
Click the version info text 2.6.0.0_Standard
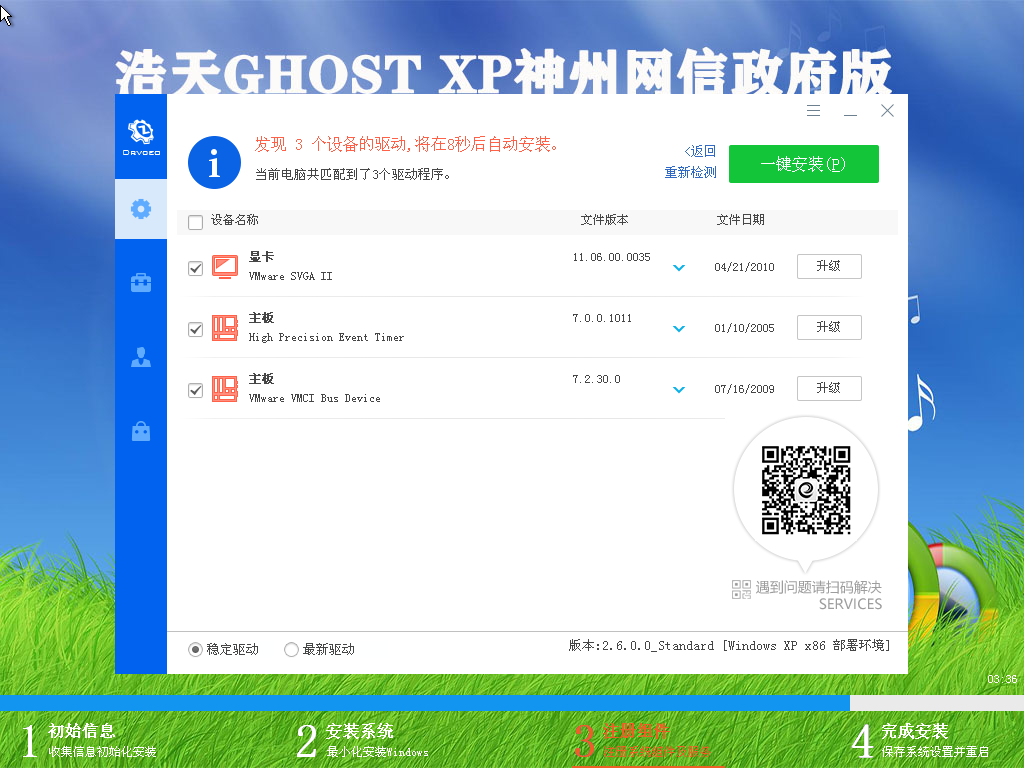click(729, 646)
